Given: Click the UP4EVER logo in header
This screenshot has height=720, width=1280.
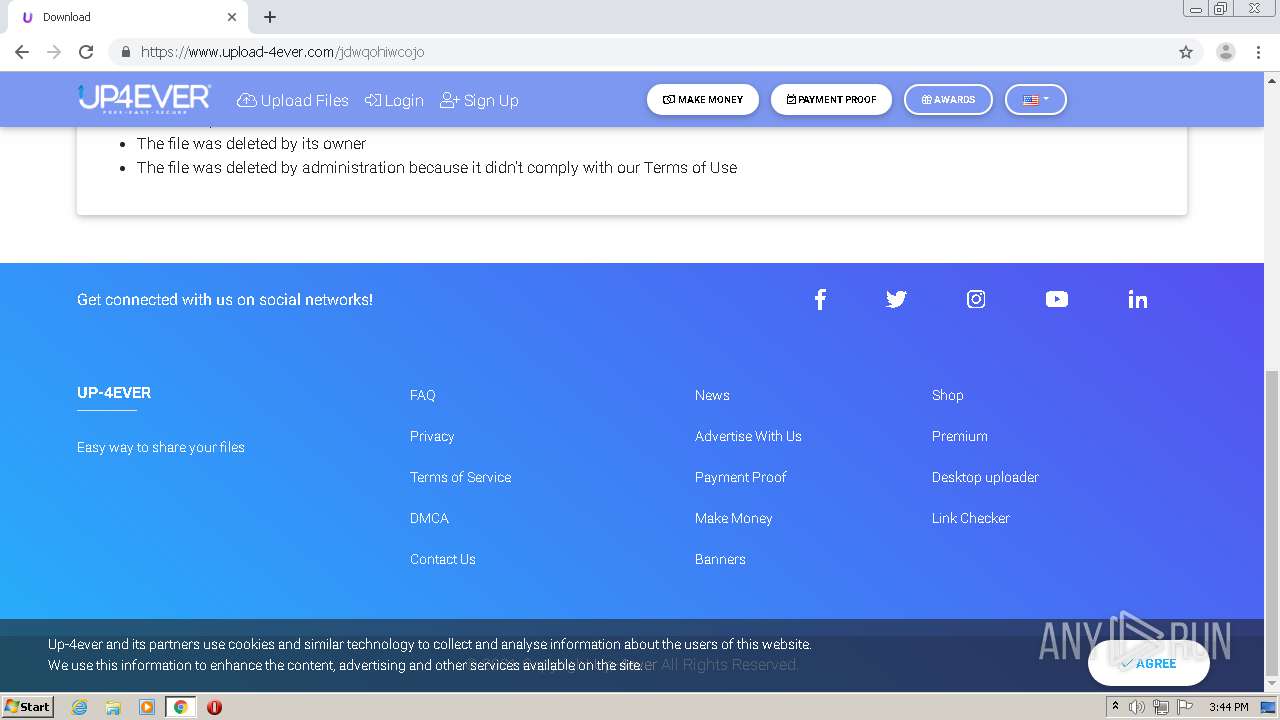Looking at the screenshot, I should point(144,99).
